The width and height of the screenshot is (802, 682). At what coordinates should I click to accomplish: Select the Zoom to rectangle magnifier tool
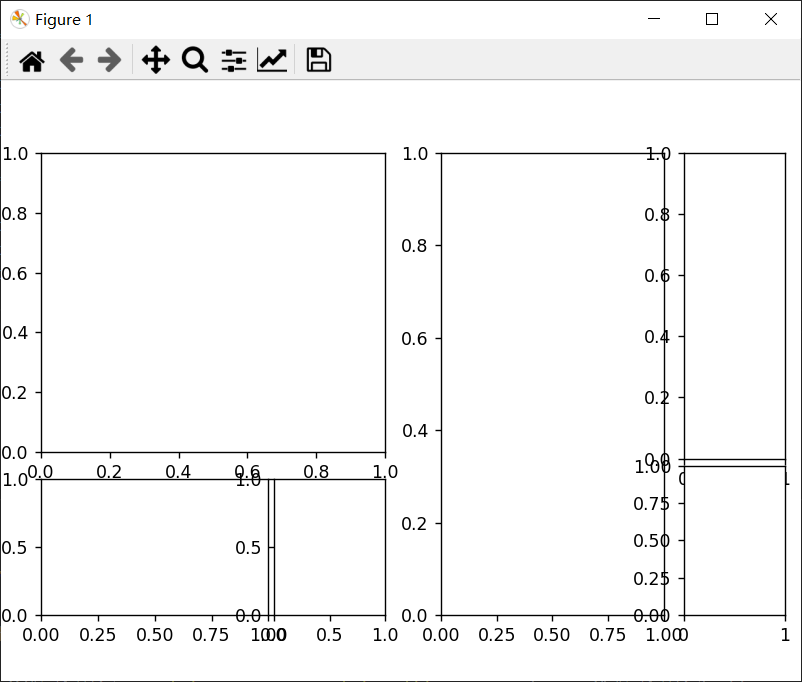(195, 60)
